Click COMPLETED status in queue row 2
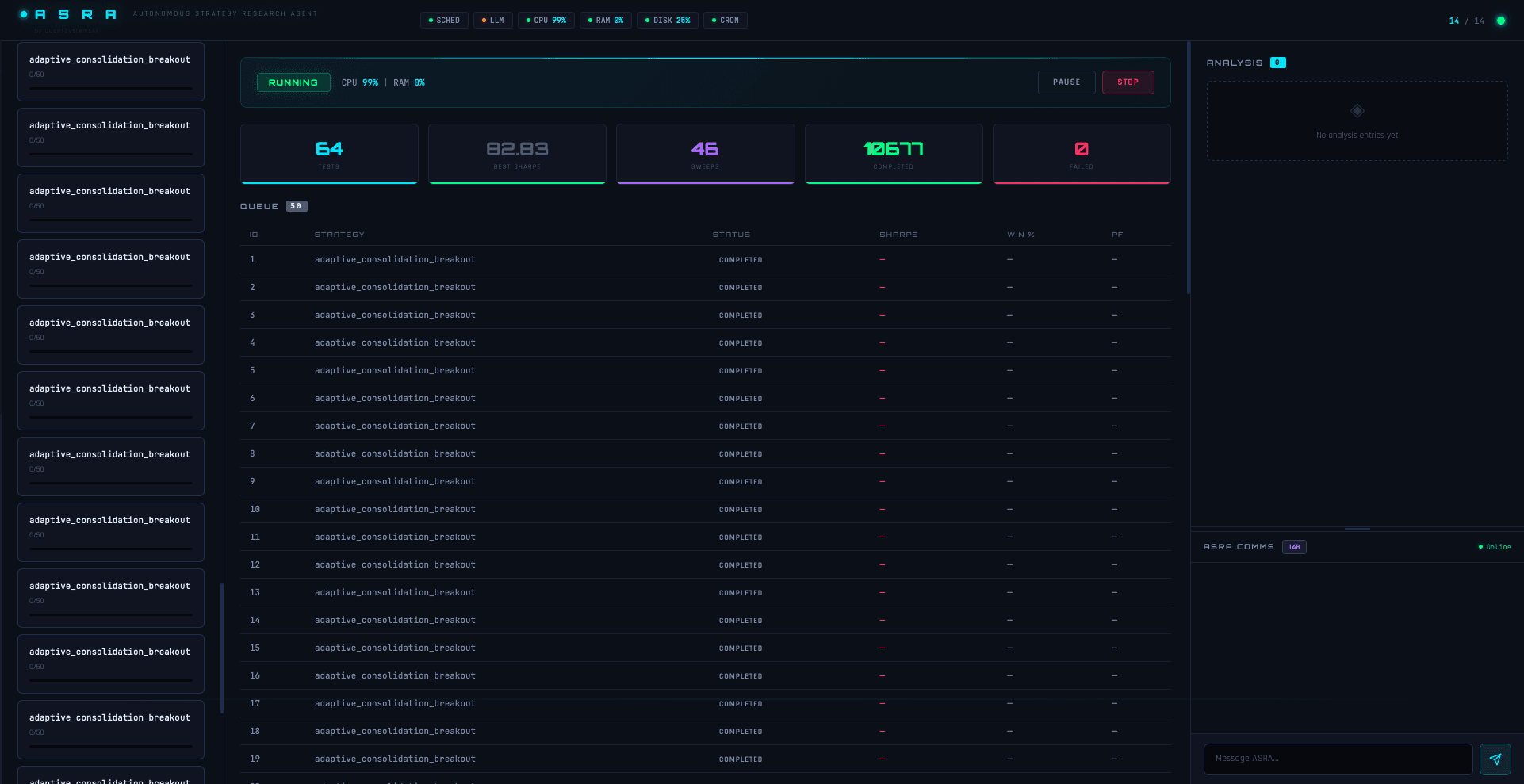 click(741, 288)
